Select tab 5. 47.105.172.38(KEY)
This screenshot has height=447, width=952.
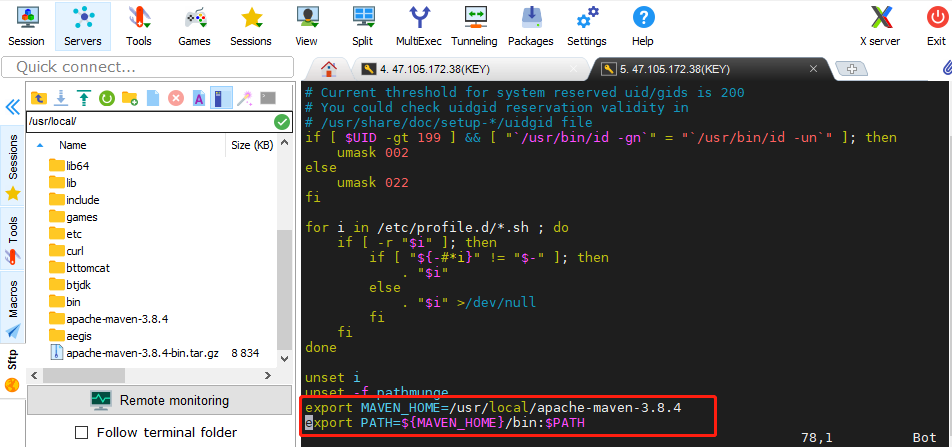tap(675, 69)
